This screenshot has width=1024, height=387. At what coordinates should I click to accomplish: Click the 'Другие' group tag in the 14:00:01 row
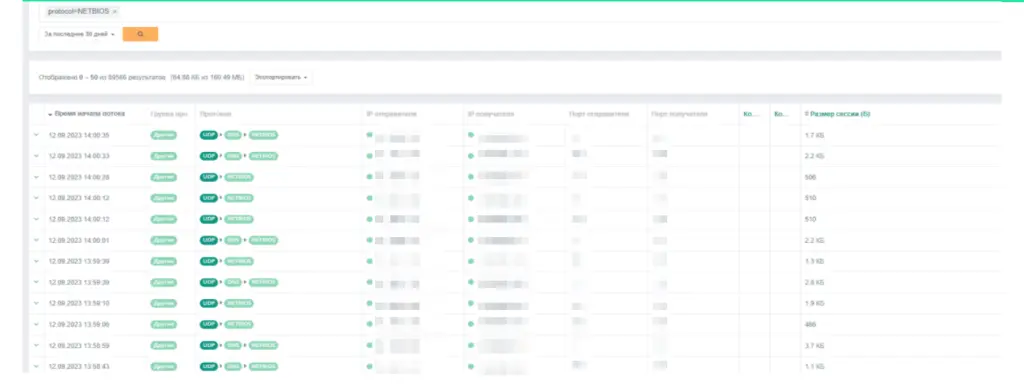(163, 240)
